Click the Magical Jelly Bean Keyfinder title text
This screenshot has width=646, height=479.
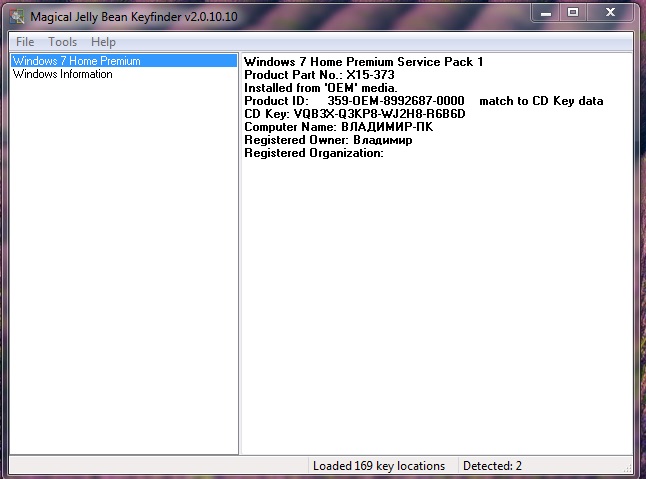click(134, 17)
